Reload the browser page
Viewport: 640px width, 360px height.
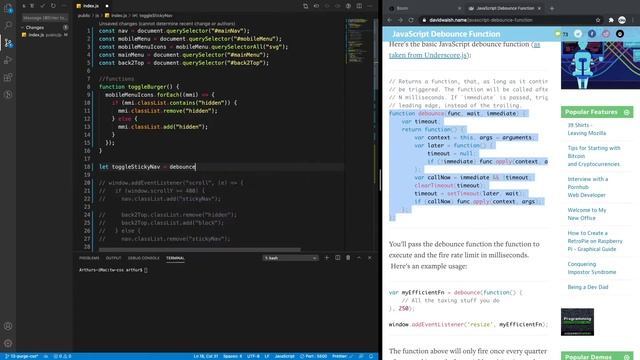click(x=411, y=20)
